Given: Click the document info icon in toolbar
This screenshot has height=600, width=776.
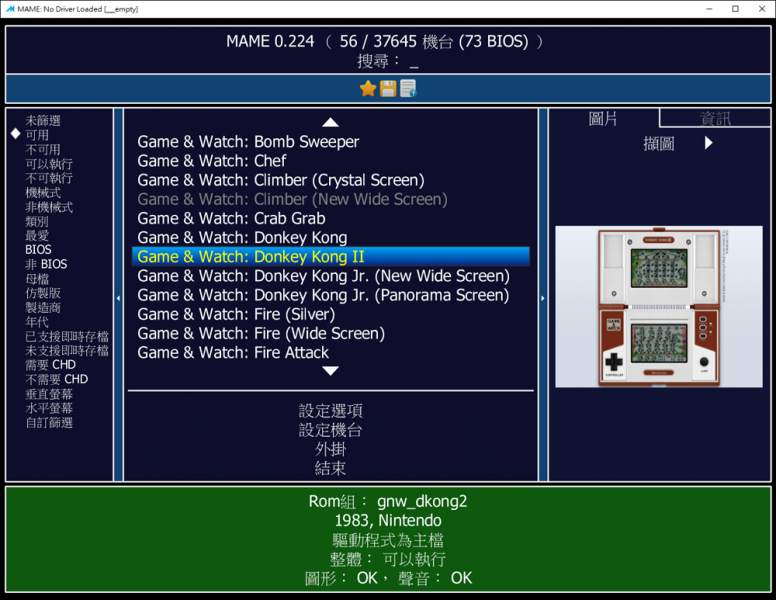Looking at the screenshot, I should click(408, 89).
